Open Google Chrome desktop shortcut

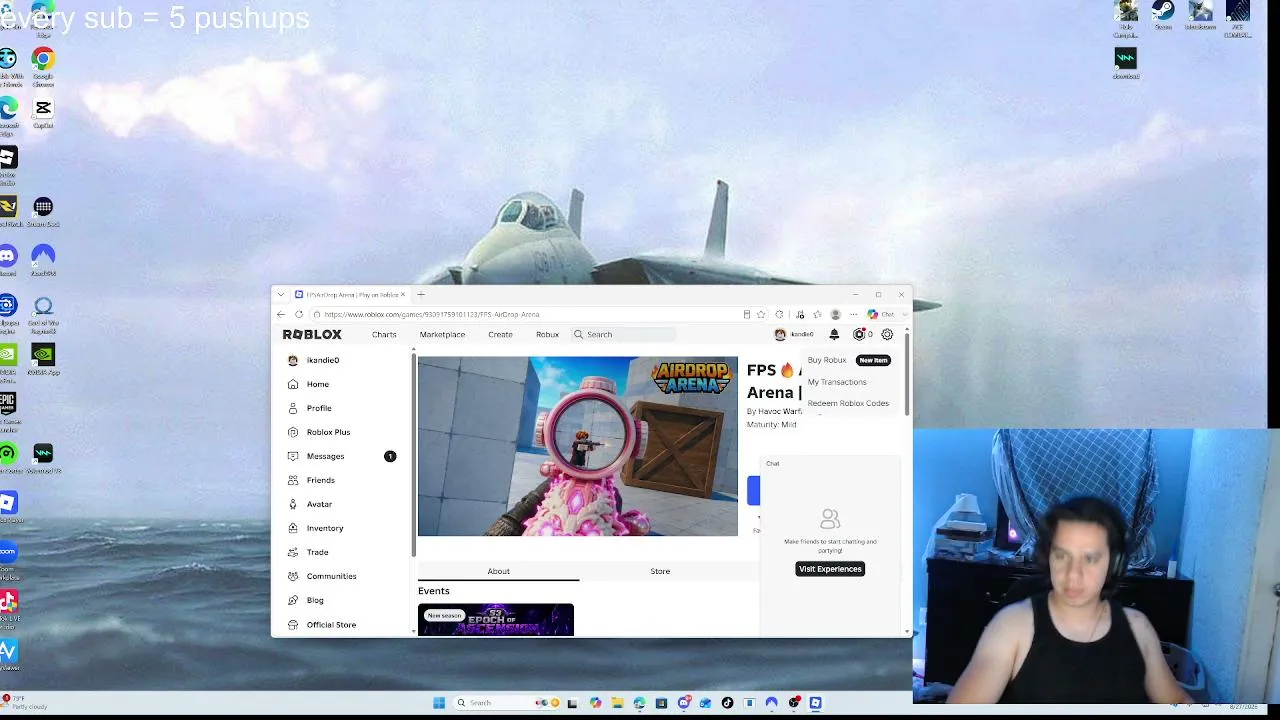click(43, 66)
